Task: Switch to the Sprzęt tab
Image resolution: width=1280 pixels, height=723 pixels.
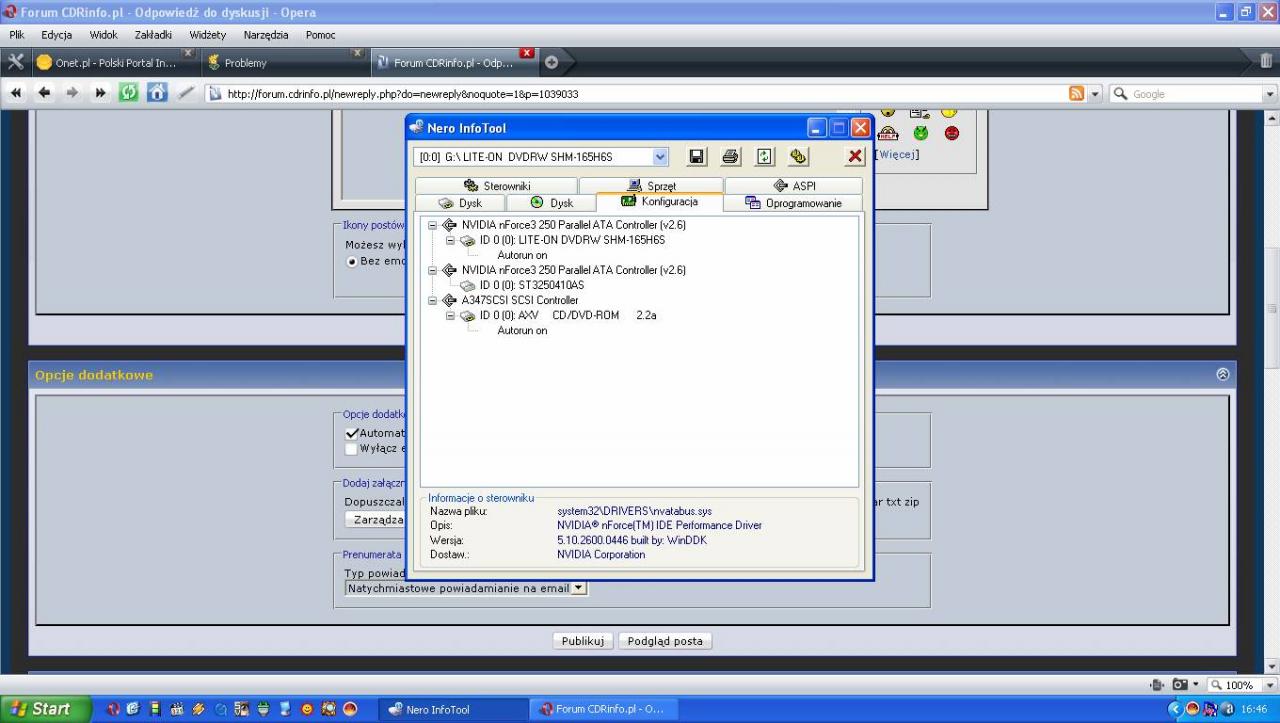Action: coord(651,186)
